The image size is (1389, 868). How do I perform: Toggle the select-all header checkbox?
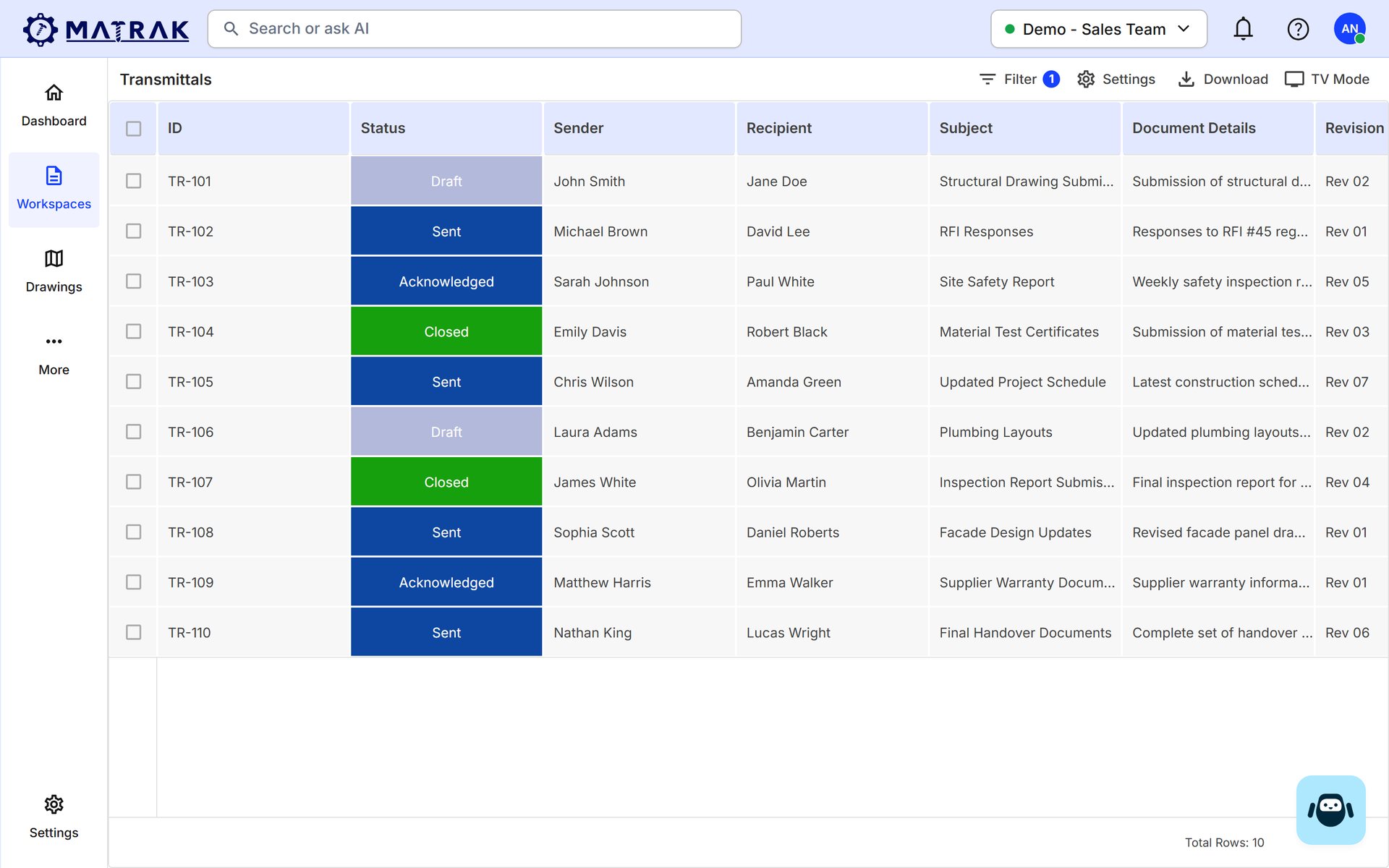click(x=133, y=128)
